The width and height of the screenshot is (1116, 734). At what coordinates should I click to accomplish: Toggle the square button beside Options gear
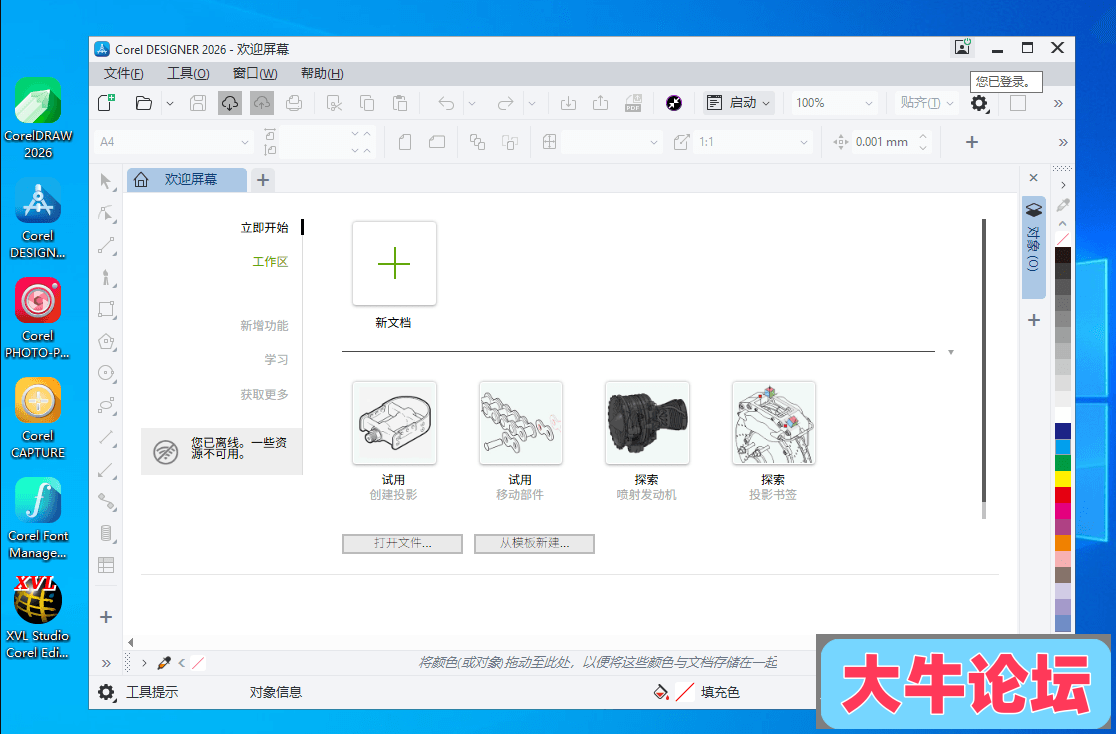[1018, 103]
